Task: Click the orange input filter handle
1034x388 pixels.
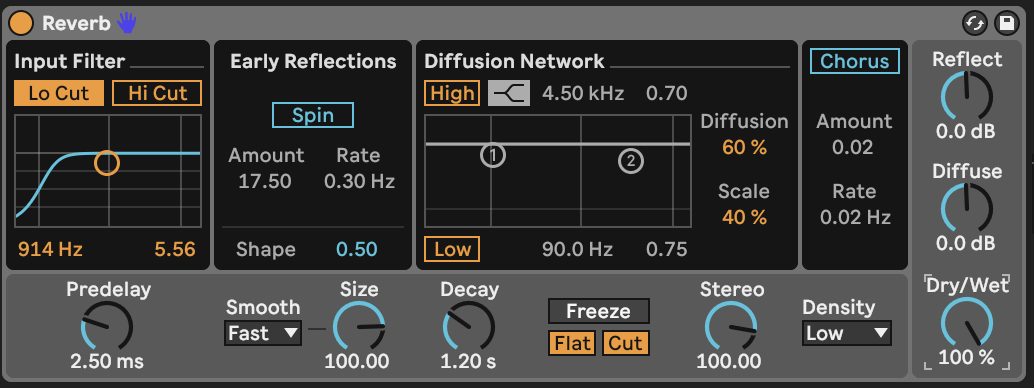Action: [107, 162]
